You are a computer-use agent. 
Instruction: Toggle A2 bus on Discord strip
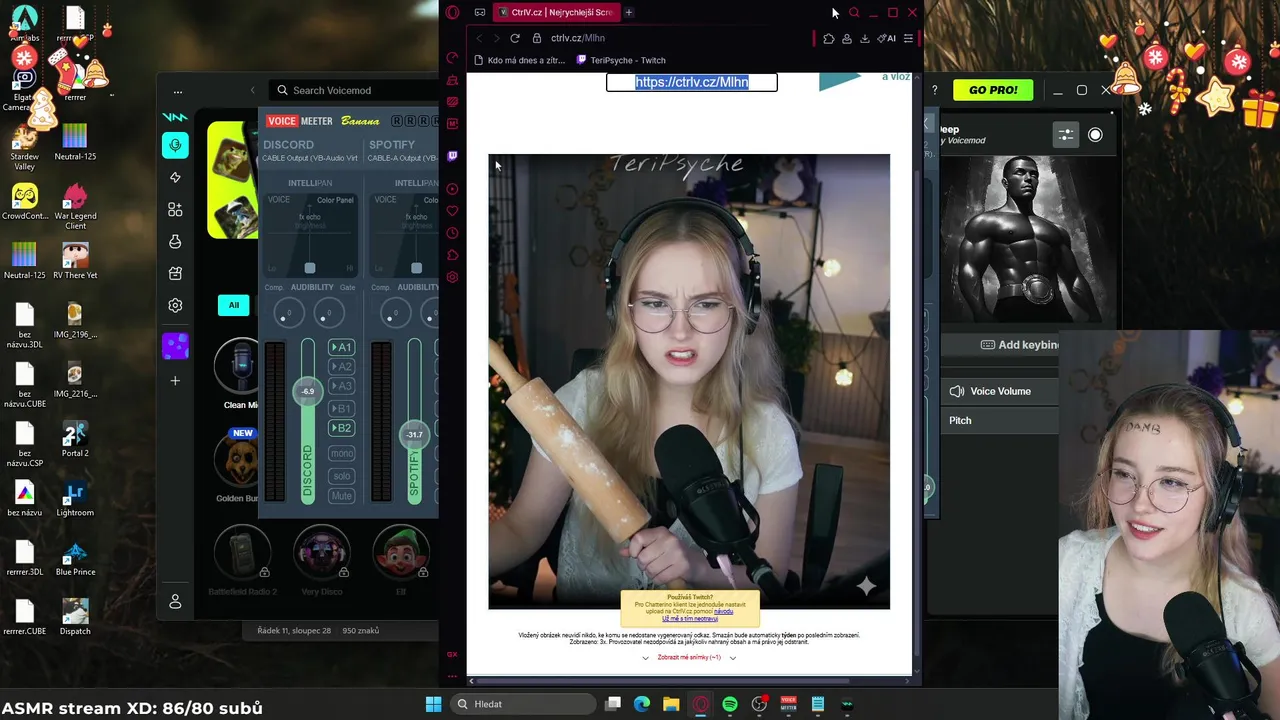click(342, 367)
